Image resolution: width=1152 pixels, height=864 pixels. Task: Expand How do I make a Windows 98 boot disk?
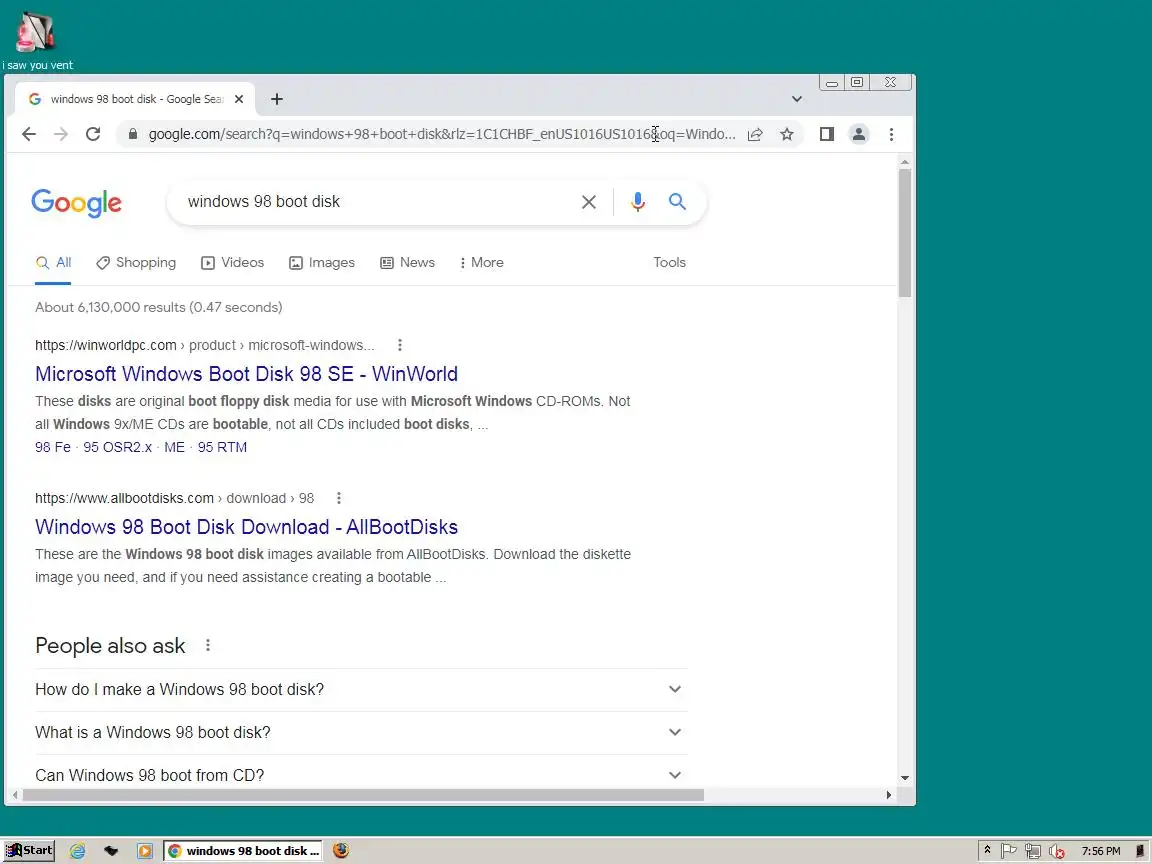361,690
